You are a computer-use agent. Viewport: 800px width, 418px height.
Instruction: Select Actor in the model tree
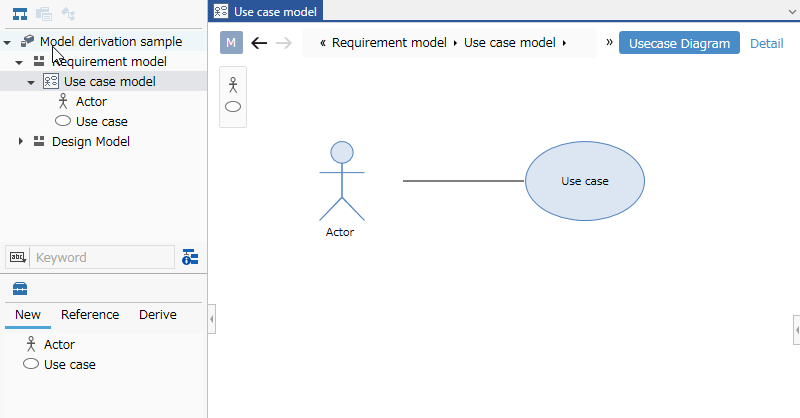(x=91, y=102)
